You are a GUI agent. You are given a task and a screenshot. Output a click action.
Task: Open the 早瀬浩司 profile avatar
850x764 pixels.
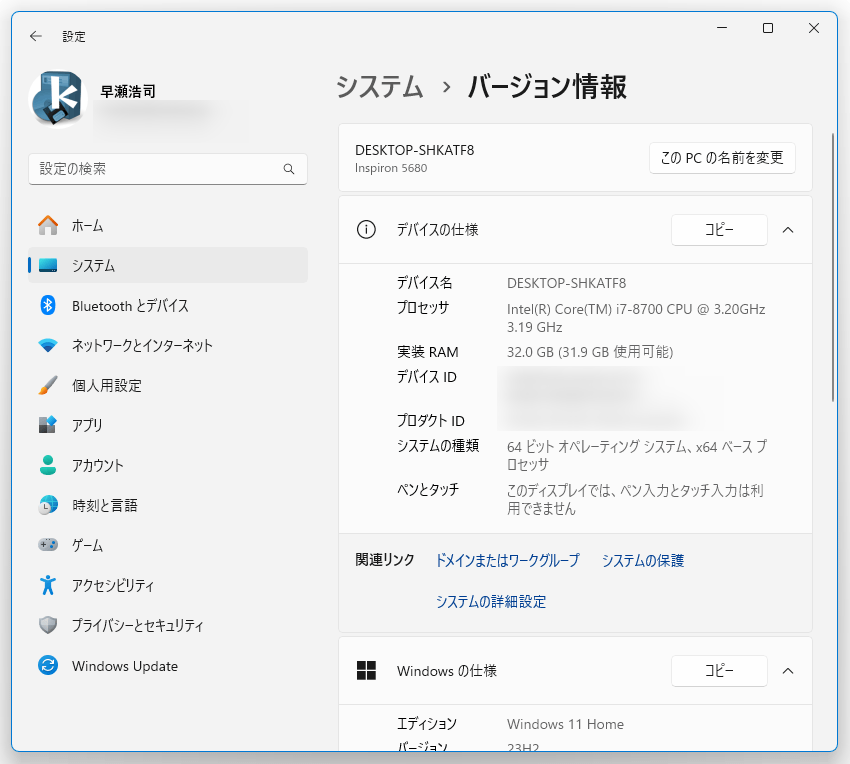pyautogui.click(x=57, y=99)
